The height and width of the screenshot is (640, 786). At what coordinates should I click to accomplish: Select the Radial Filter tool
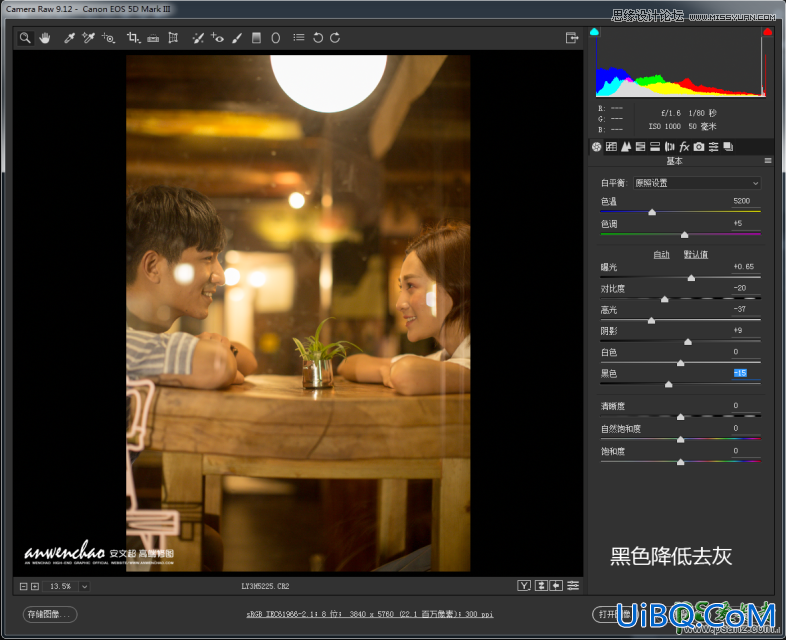[x=276, y=38]
